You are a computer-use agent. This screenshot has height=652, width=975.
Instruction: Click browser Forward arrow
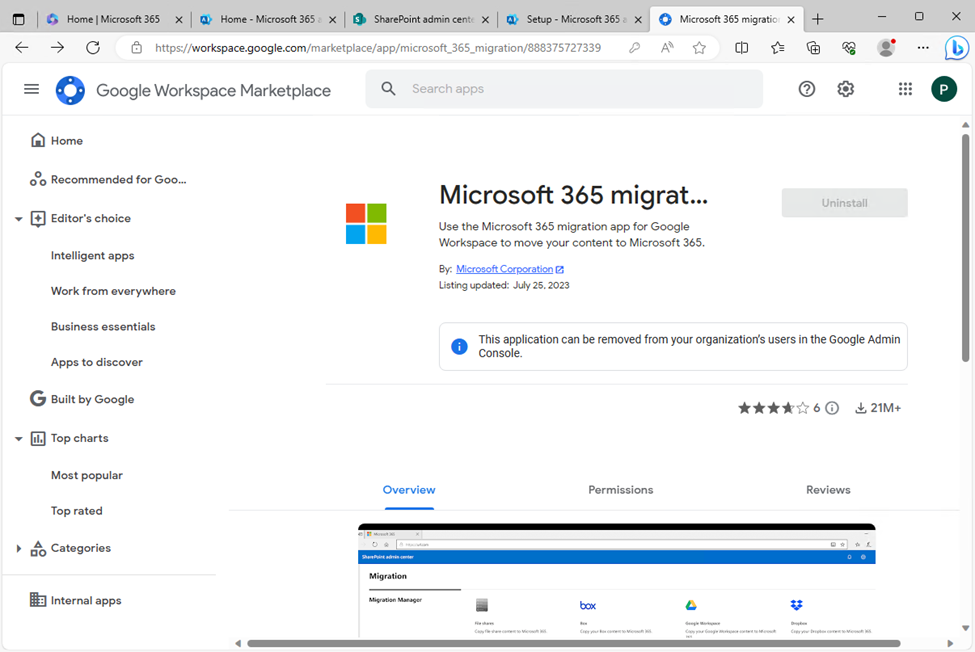(57, 47)
